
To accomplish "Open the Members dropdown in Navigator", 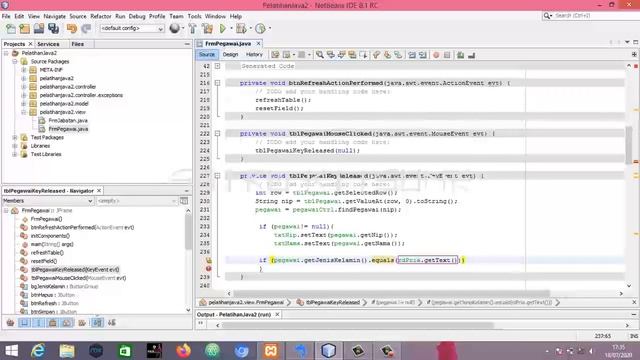I will 48,201.
